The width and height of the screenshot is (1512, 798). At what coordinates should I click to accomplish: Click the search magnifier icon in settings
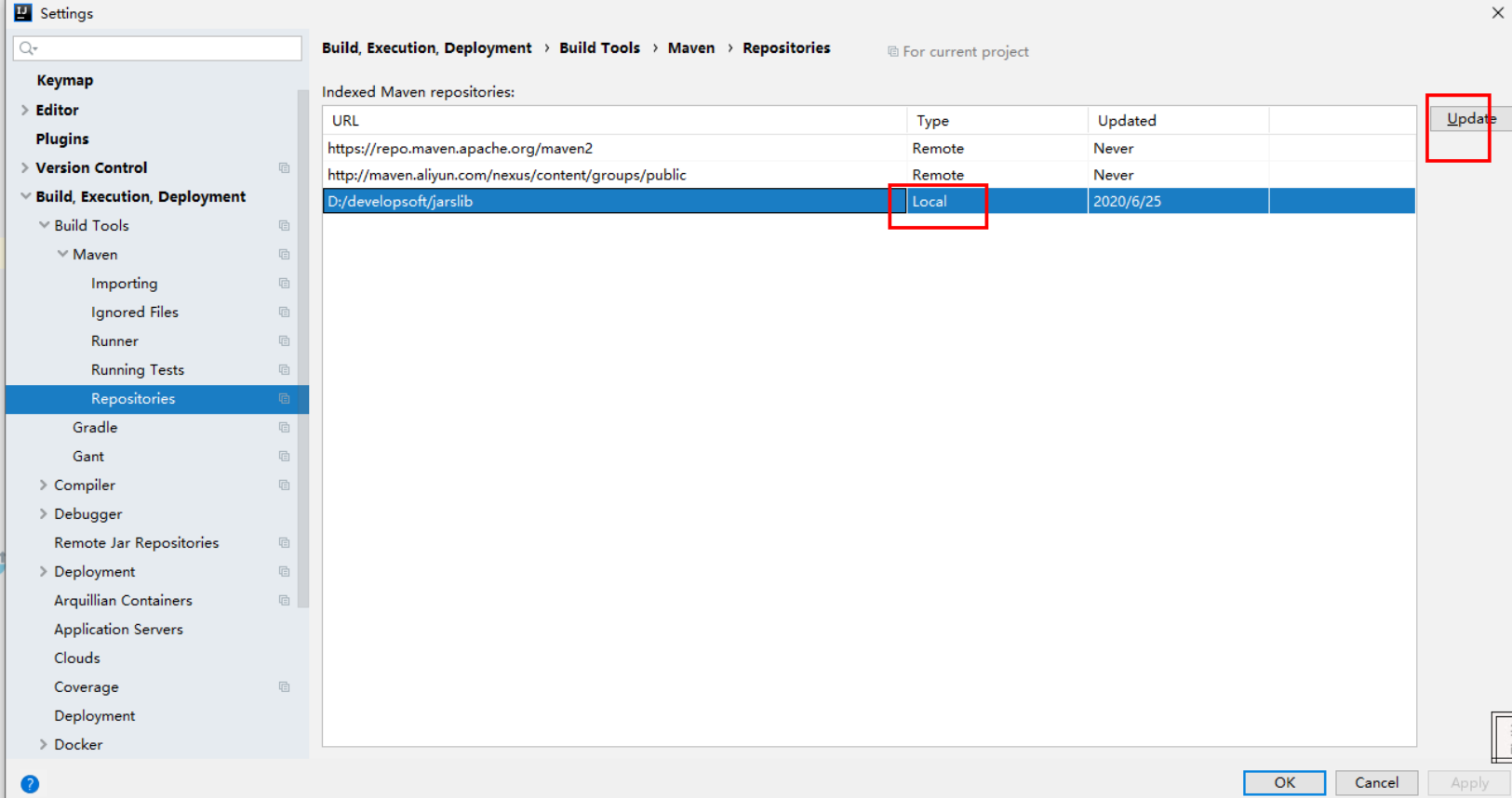click(x=27, y=48)
